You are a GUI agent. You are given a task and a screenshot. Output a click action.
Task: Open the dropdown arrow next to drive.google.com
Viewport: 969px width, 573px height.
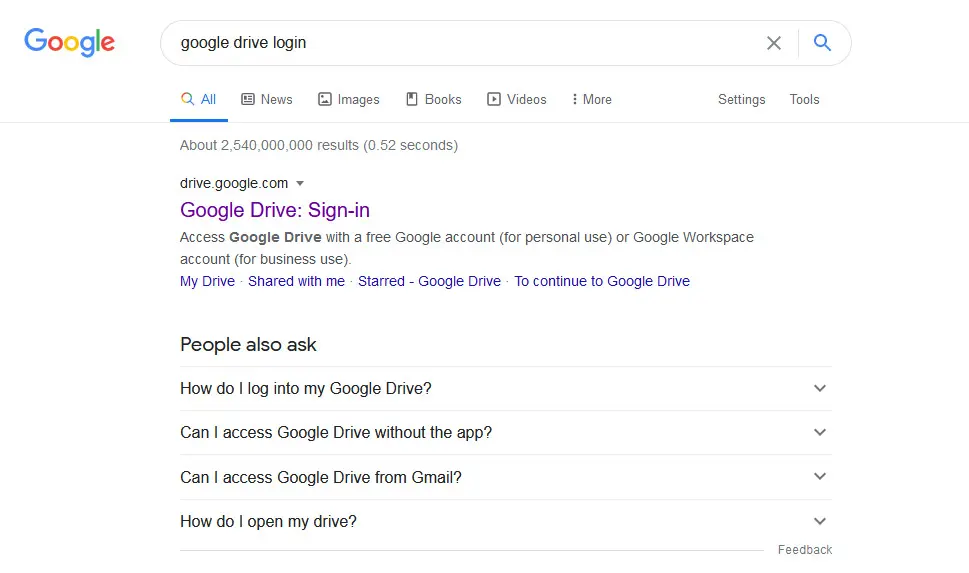[x=300, y=184]
